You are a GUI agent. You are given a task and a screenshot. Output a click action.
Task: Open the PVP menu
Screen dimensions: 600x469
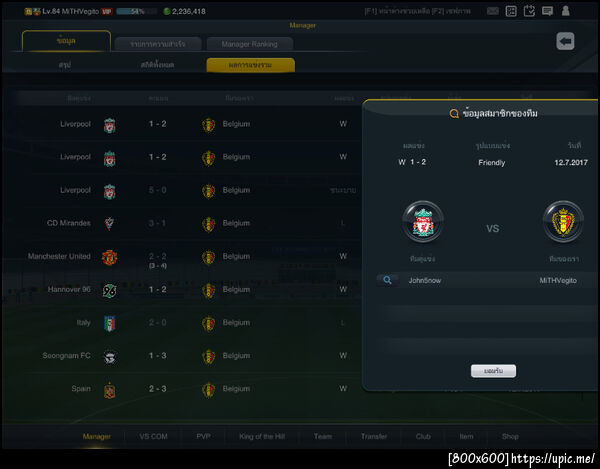[203, 436]
